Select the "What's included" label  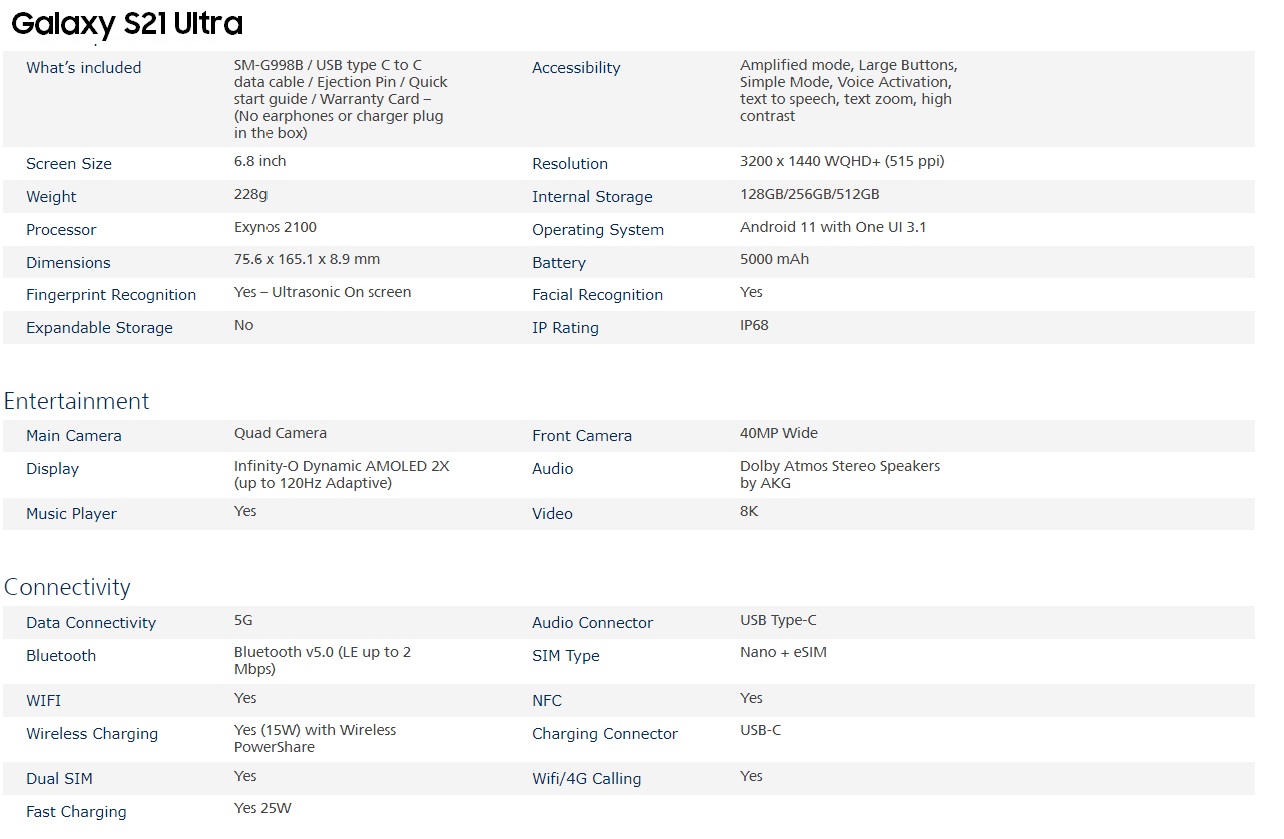point(84,68)
